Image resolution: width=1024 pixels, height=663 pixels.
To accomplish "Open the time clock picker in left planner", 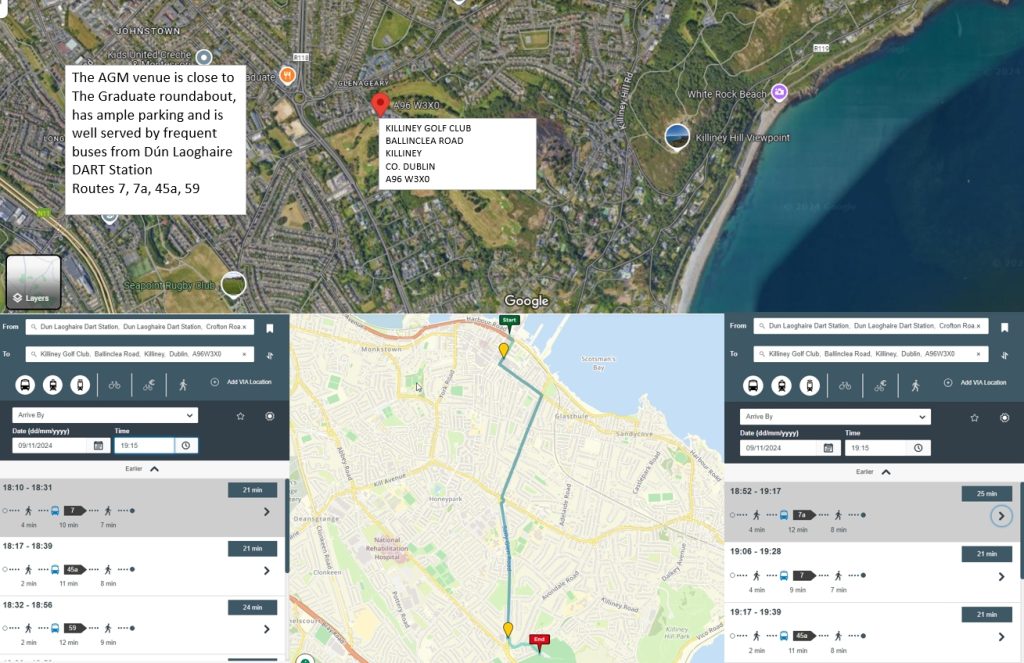I will [186, 445].
